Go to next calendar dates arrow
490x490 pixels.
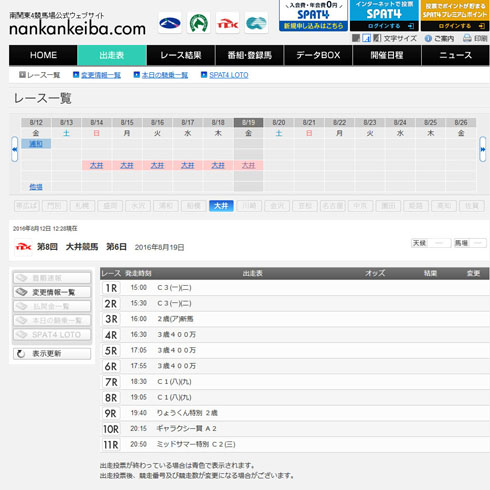pyautogui.click(x=483, y=149)
